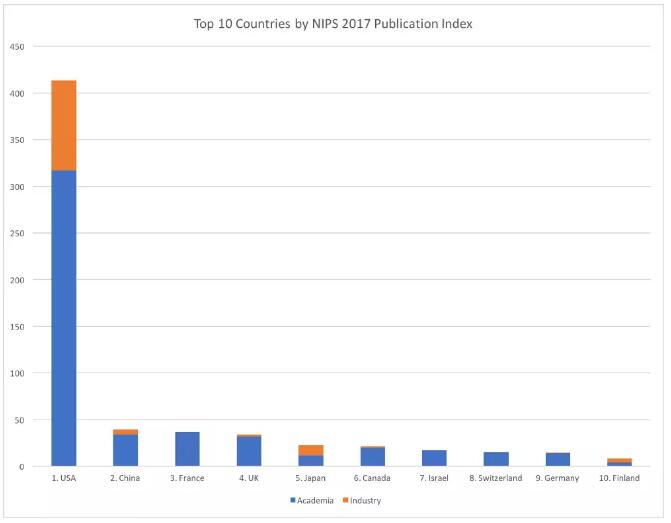The width and height of the screenshot is (671, 523).
Task: Click the '5. Japan' axis label
Action: tap(311, 478)
